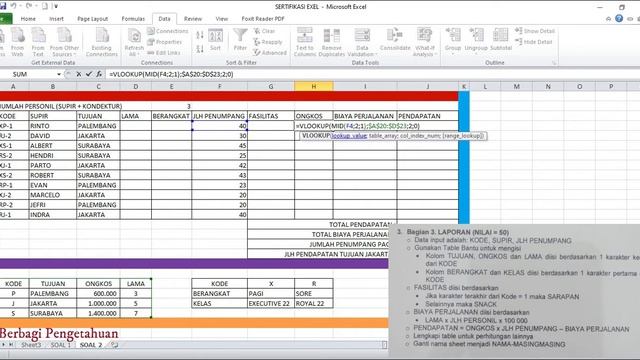Click Edit Links in ribbon

coord(164,53)
